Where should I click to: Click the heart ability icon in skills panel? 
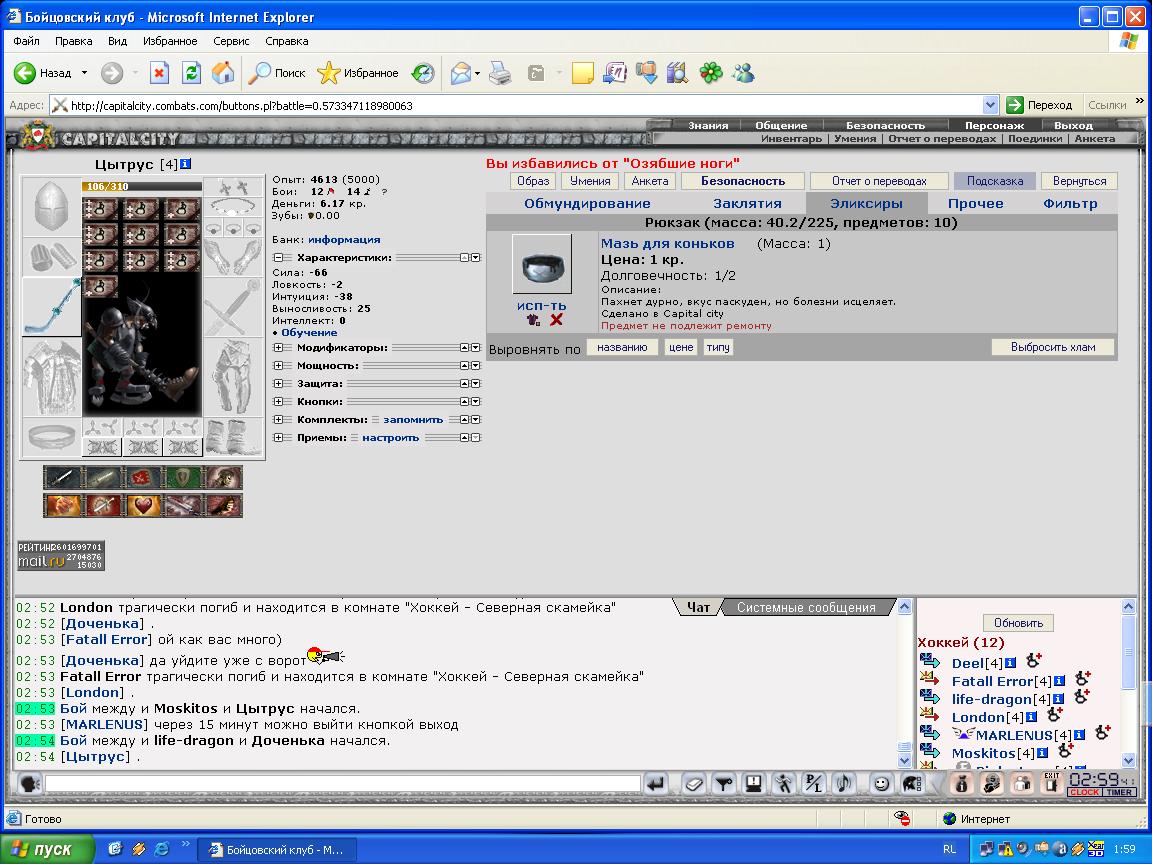[143, 505]
